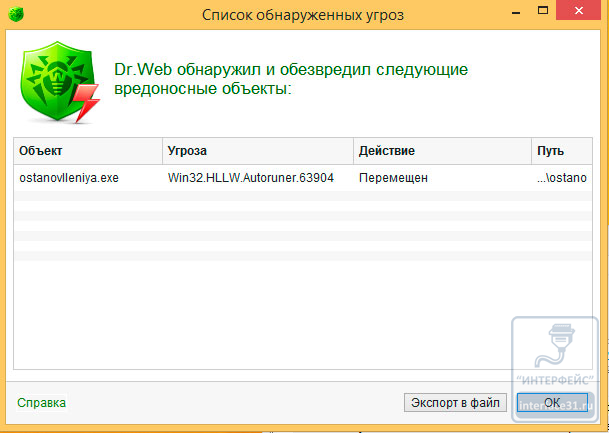
Task: Minimize the threats list window
Action: click(516, 12)
